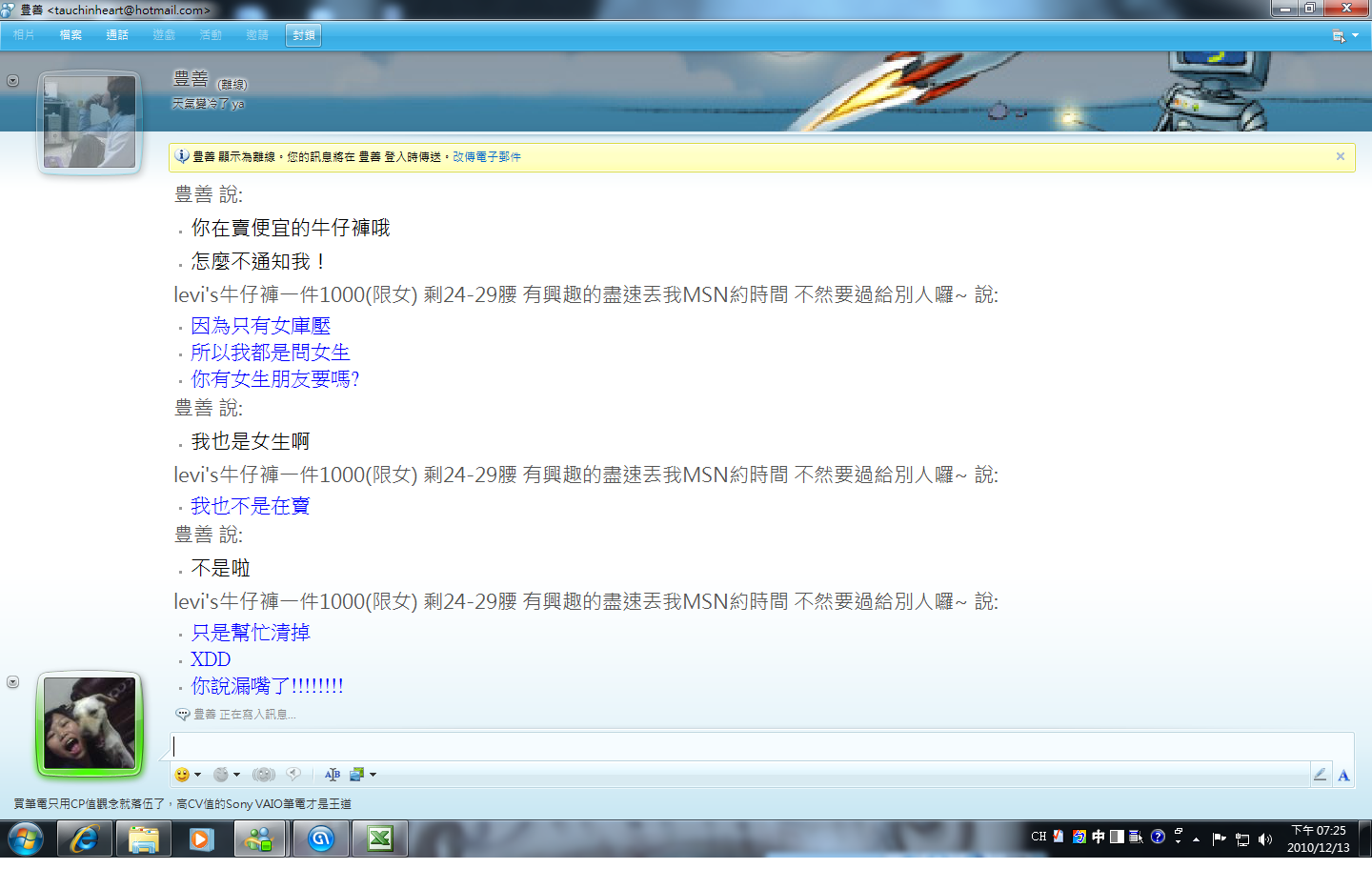Dismiss the yellow offline notification bar

coord(1341,156)
